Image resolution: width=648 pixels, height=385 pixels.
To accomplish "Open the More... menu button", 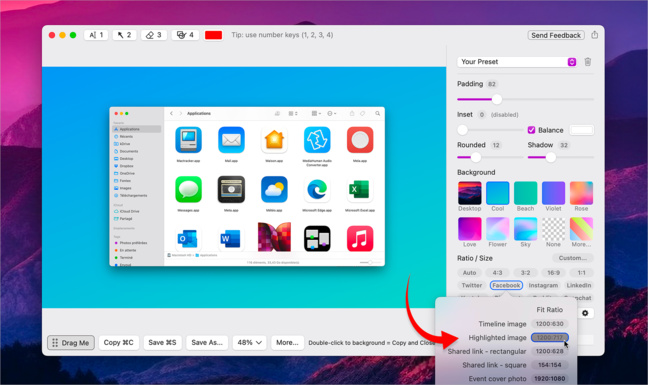I will (287, 342).
